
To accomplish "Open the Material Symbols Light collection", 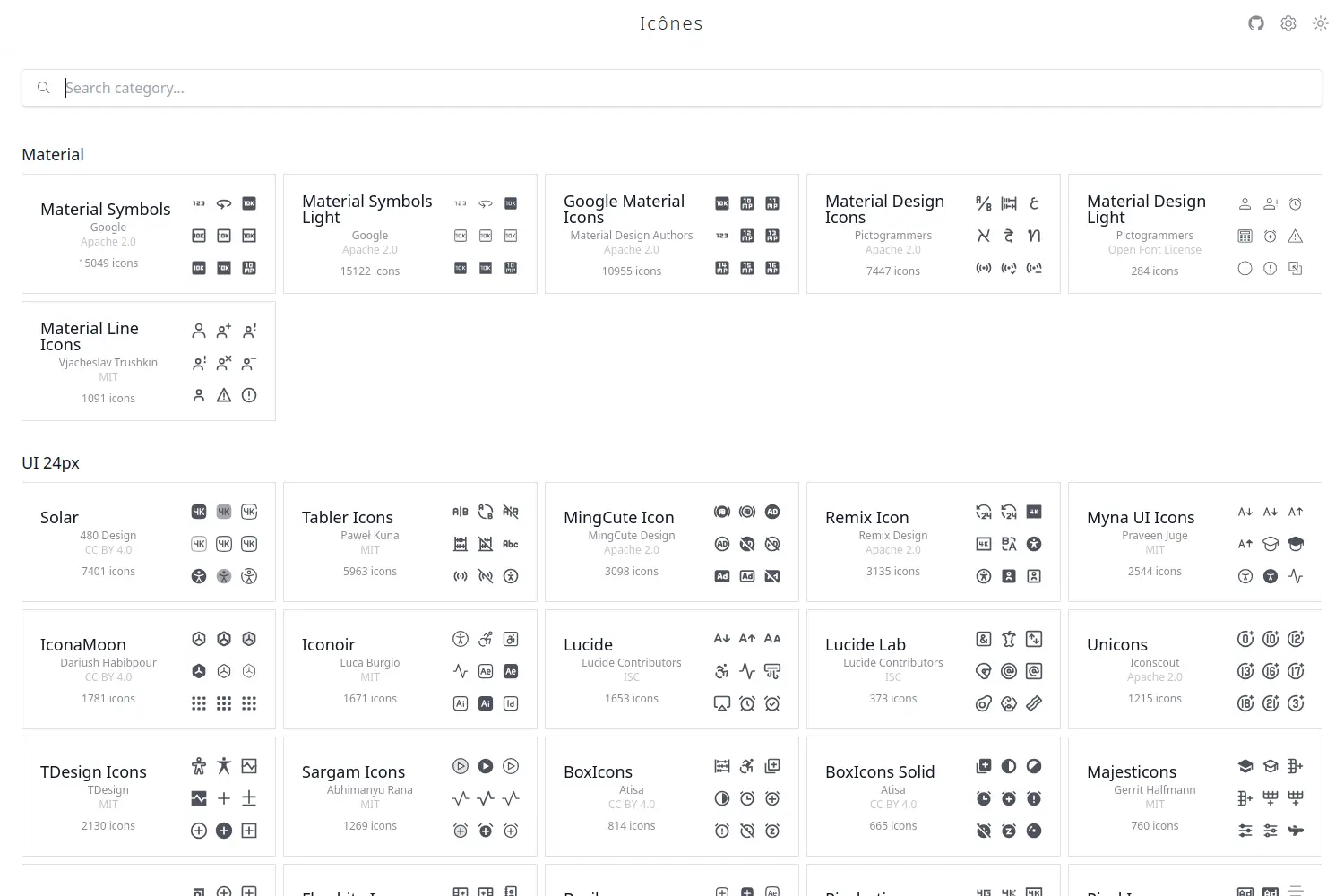I will click(410, 234).
